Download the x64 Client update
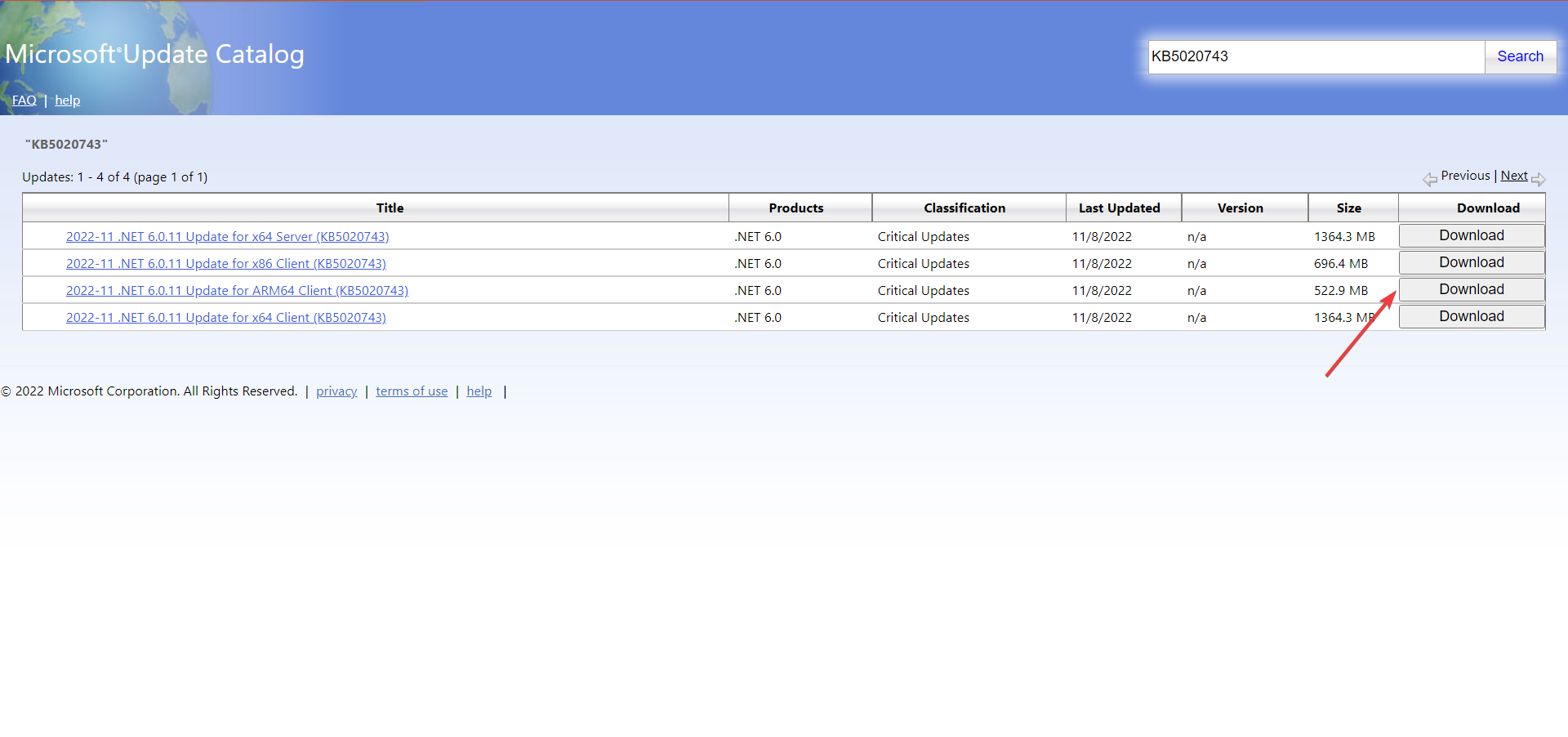1568x737 pixels. 1472,316
